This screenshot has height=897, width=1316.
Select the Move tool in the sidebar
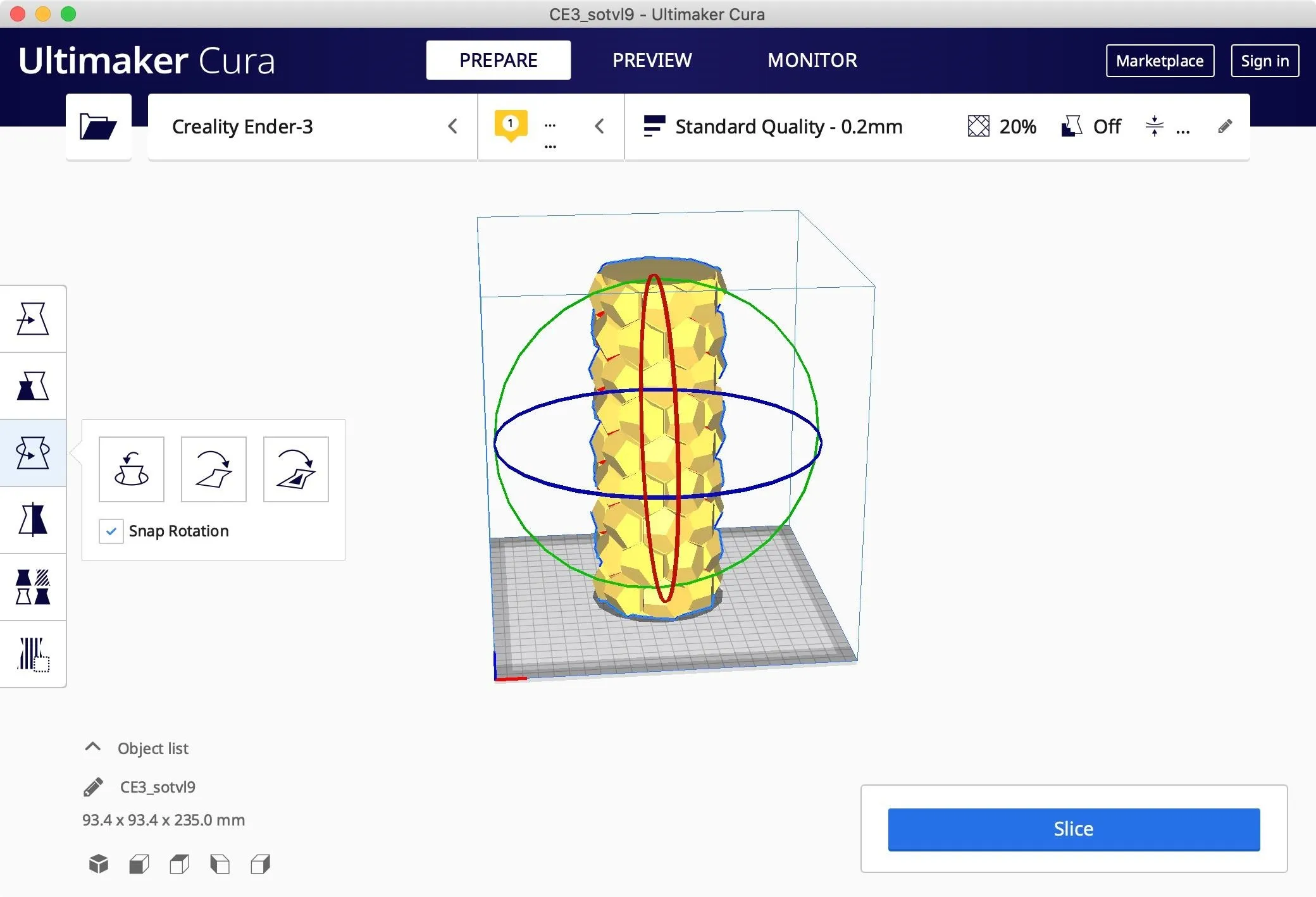coord(33,319)
